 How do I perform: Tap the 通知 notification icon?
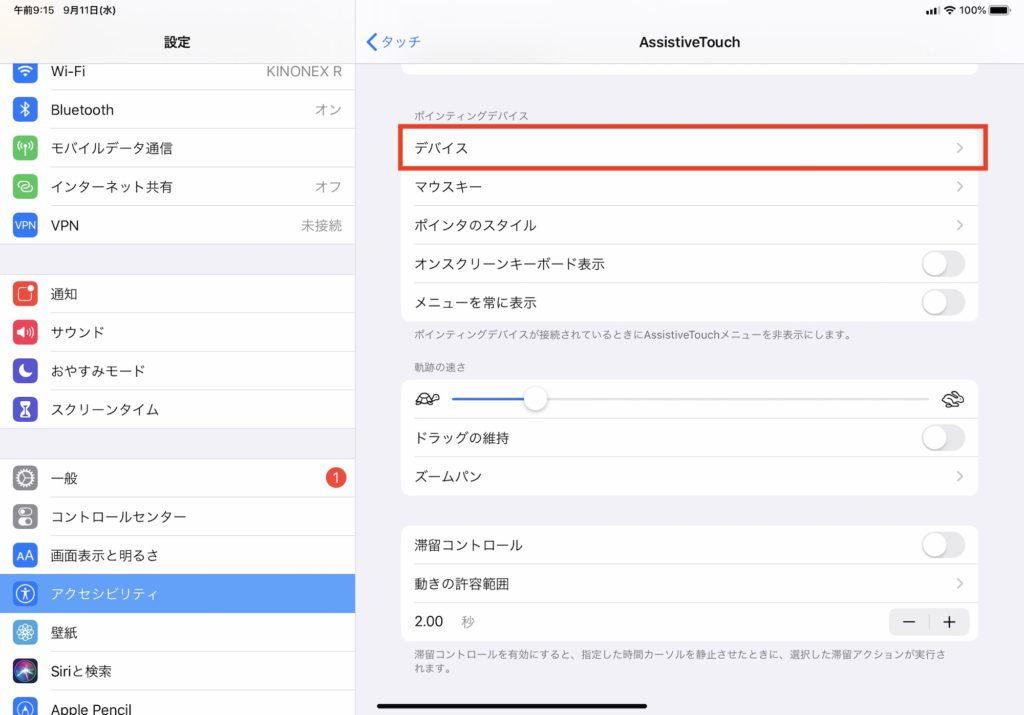click(x=25, y=294)
